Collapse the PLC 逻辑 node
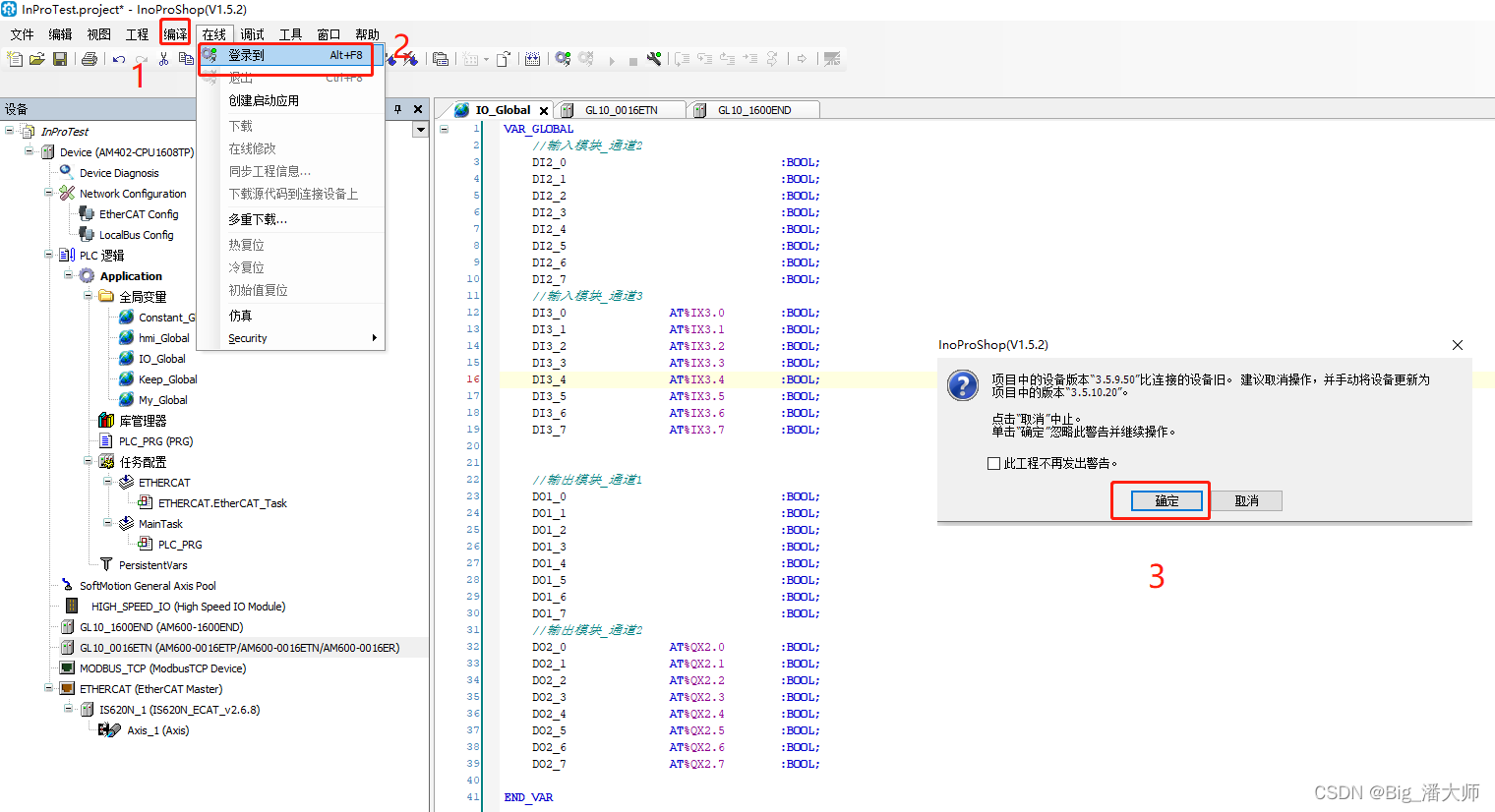Image resolution: width=1495 pixels, height=812 pixels. [x=49, y=255]
